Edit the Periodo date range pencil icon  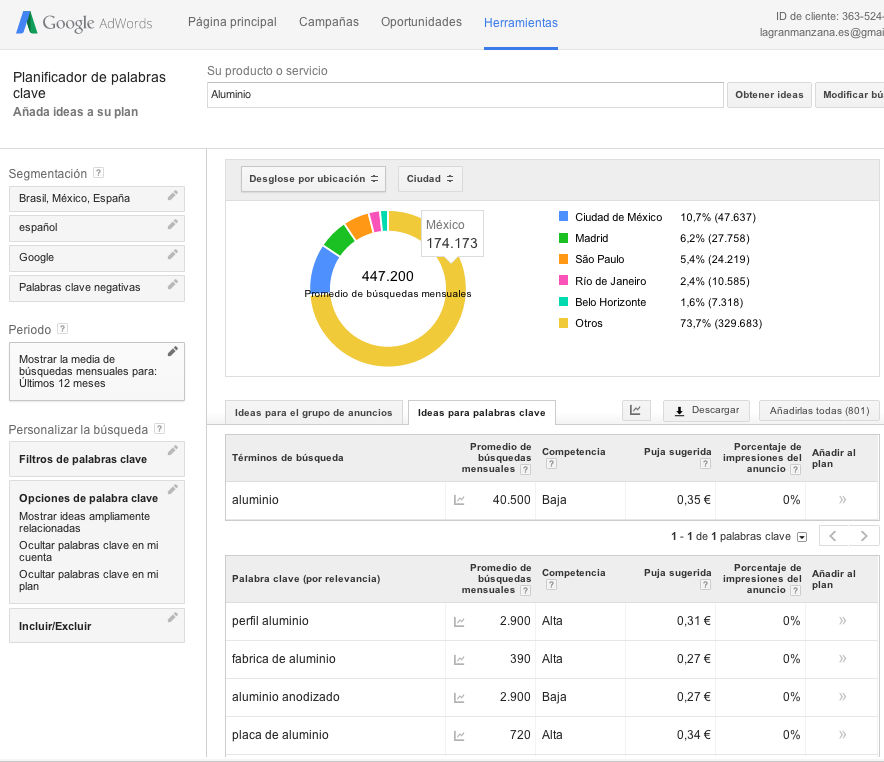click(173, 351)
